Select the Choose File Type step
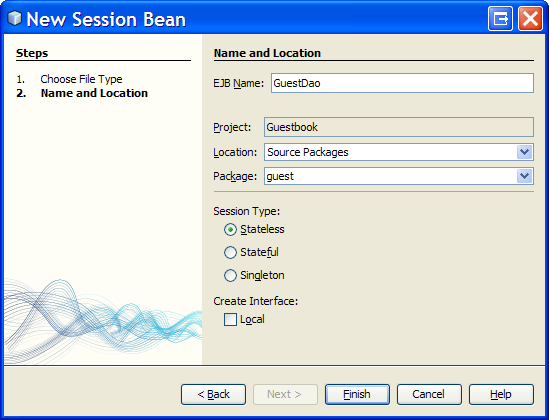Viewport: 549px width, 420px height. pos(81,79)
